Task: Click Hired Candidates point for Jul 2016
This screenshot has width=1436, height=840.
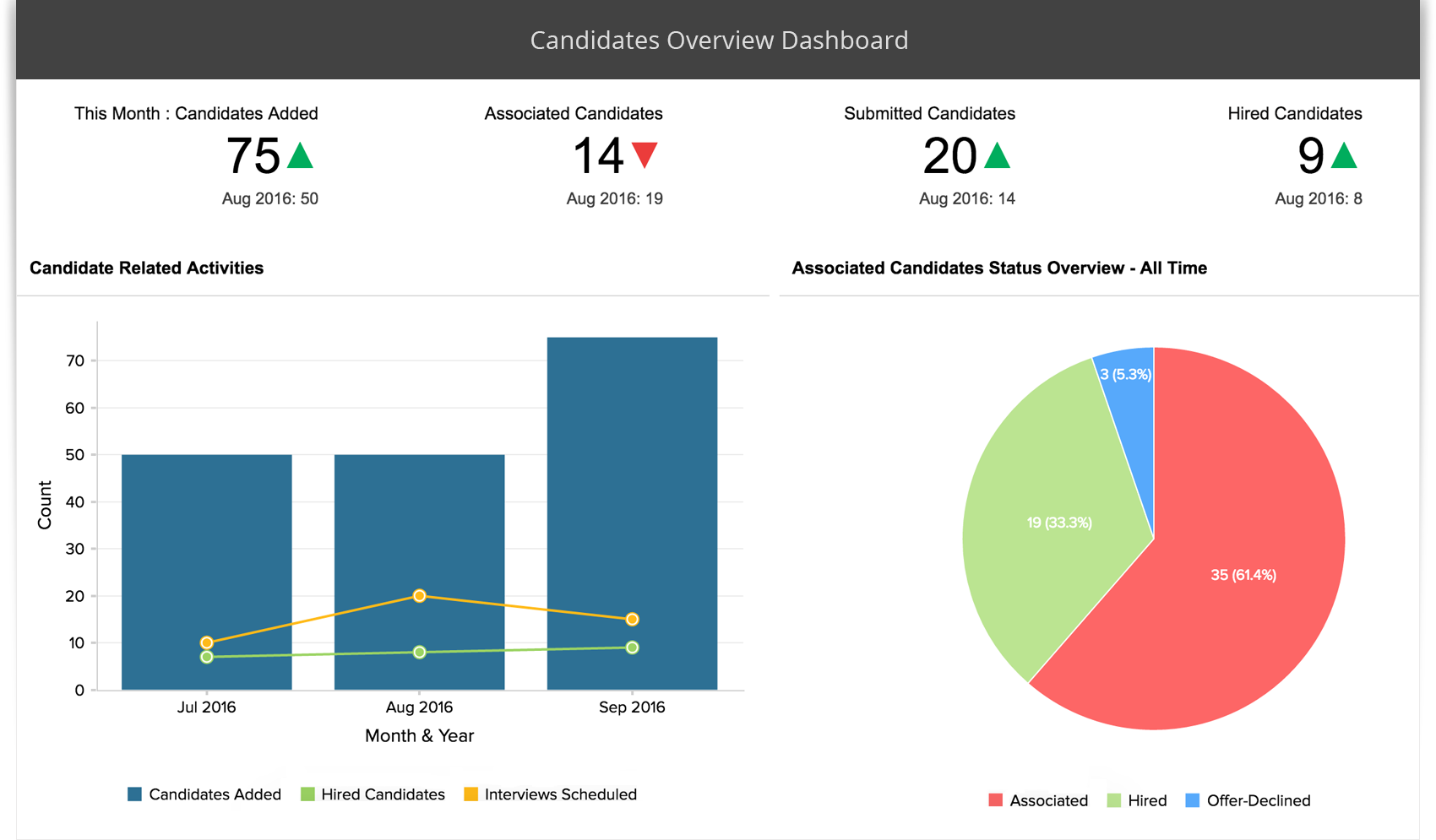Action: 207,657
